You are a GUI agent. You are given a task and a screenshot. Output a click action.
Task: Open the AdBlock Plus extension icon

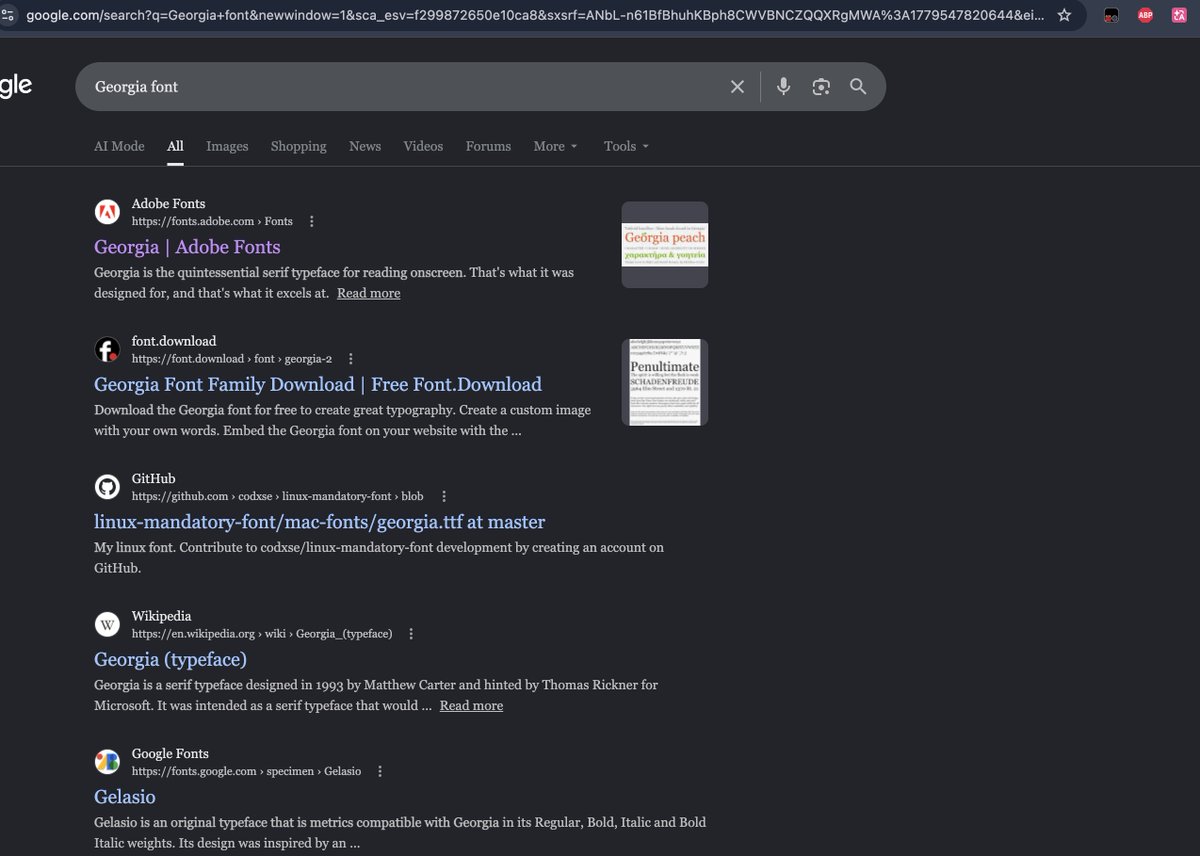pyautogui.click(x=1144, y=16)
